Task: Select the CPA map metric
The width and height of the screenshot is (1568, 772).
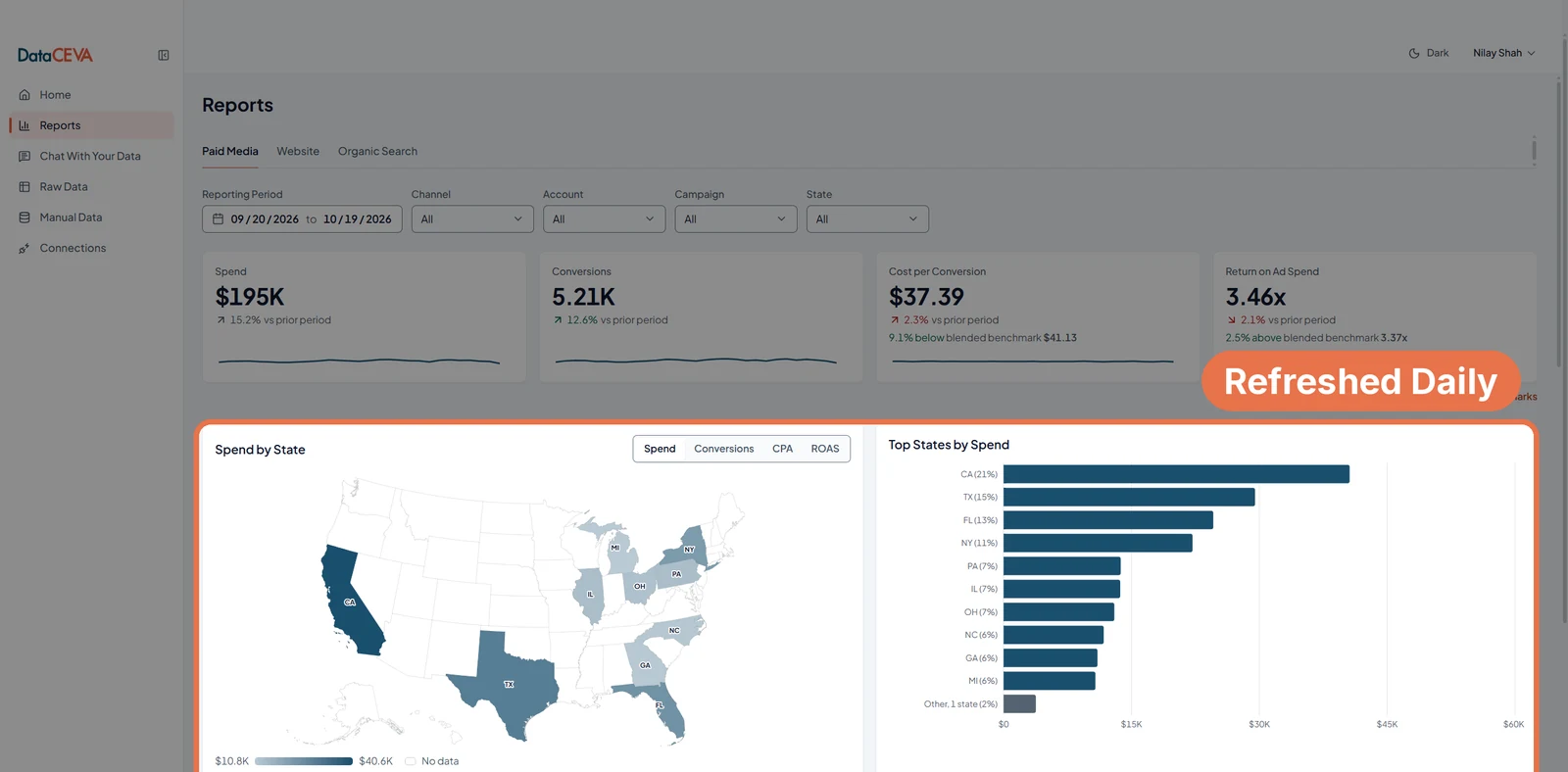Action: coord(782,449)
